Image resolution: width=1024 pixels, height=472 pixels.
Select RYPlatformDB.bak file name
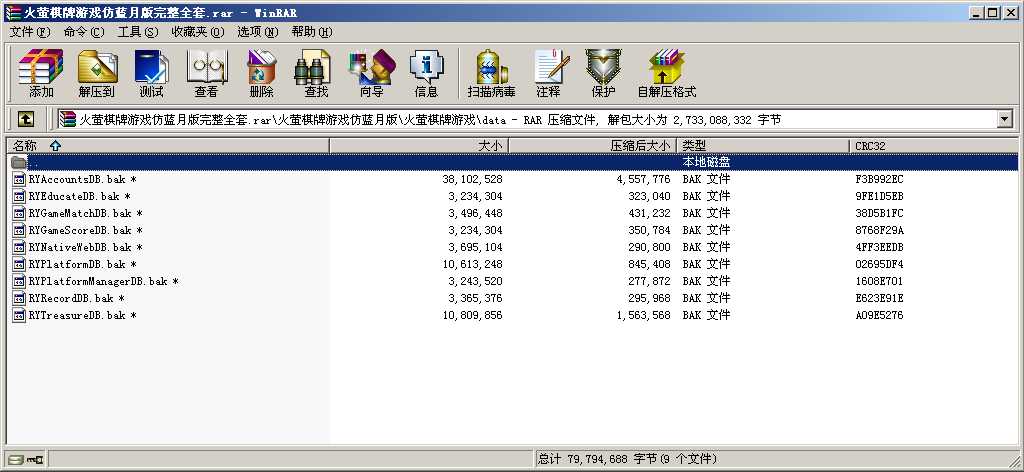point(82,264)
